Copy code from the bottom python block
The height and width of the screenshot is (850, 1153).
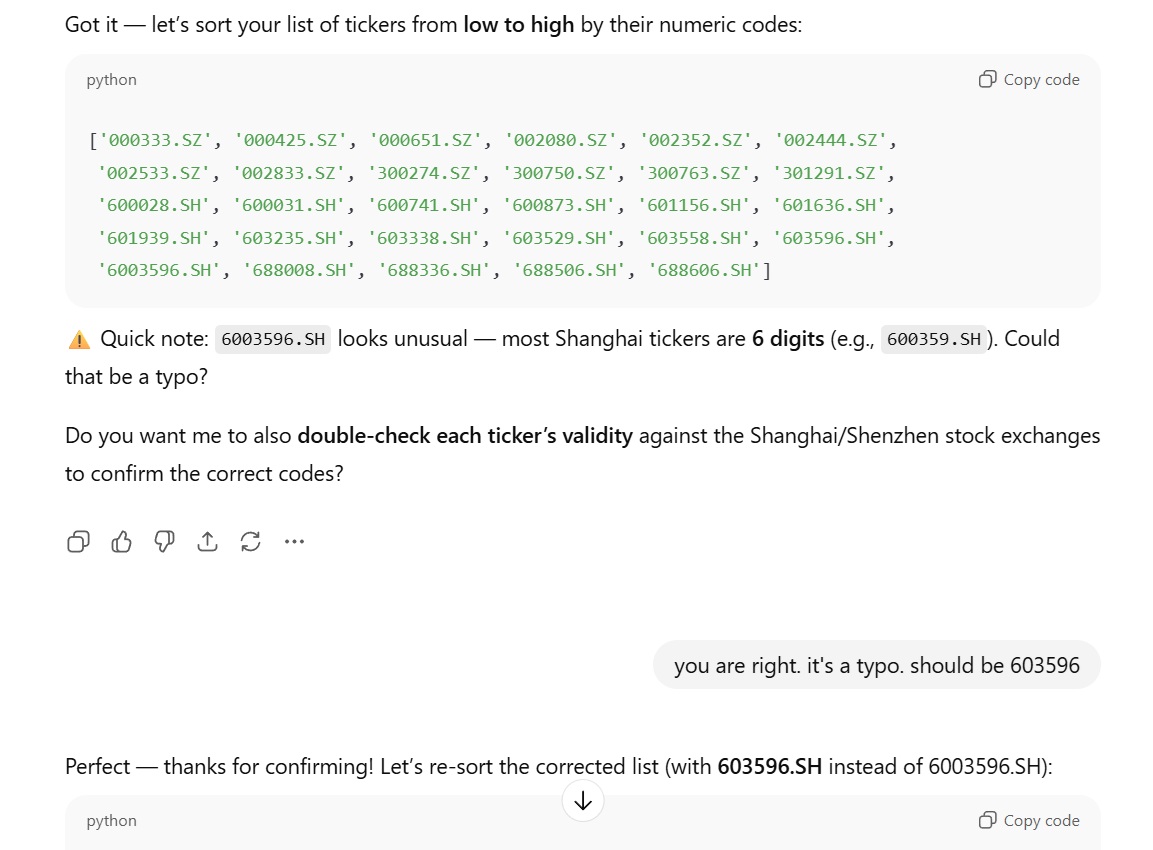coord(1029,821)
